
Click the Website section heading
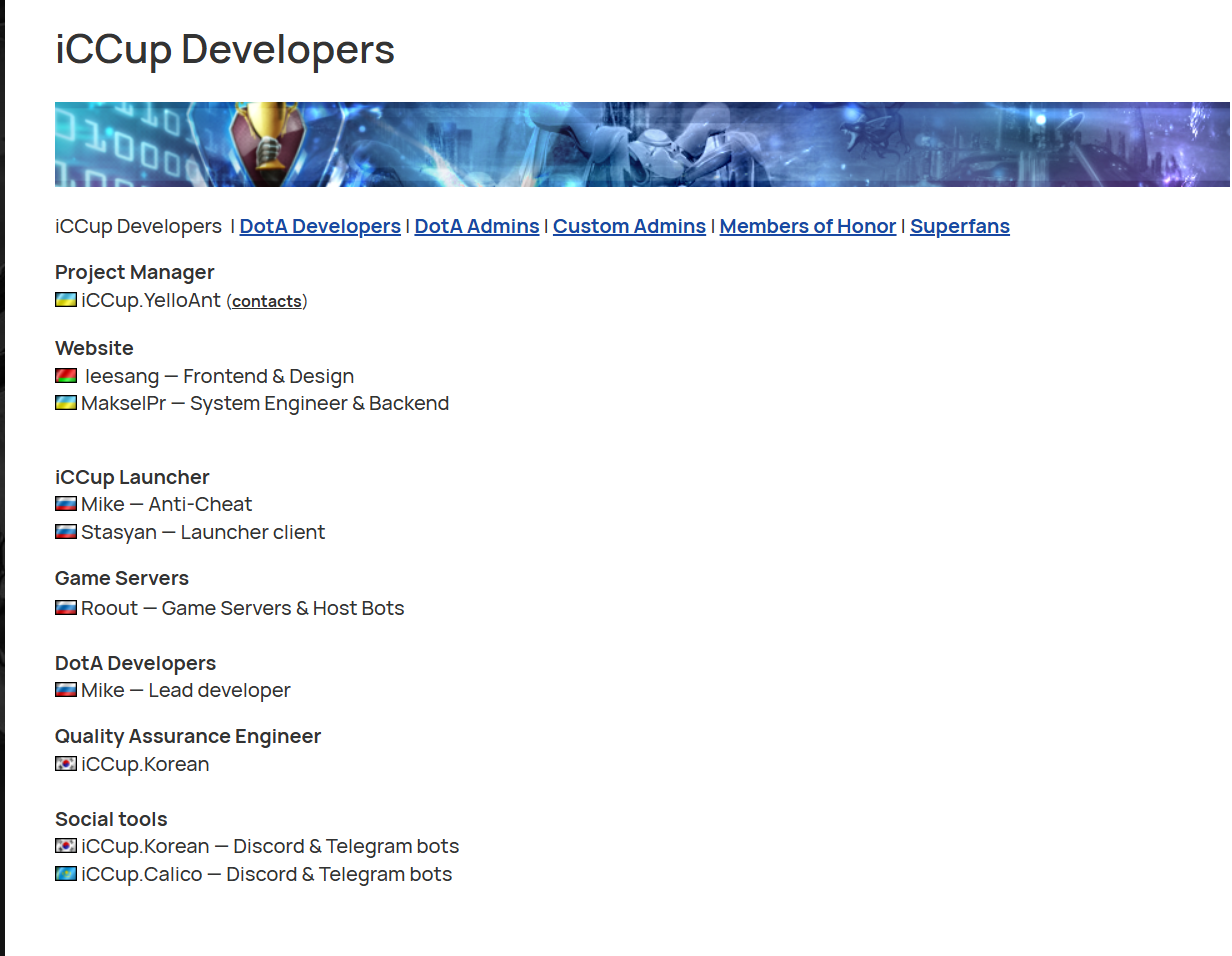tap(94, 348)
